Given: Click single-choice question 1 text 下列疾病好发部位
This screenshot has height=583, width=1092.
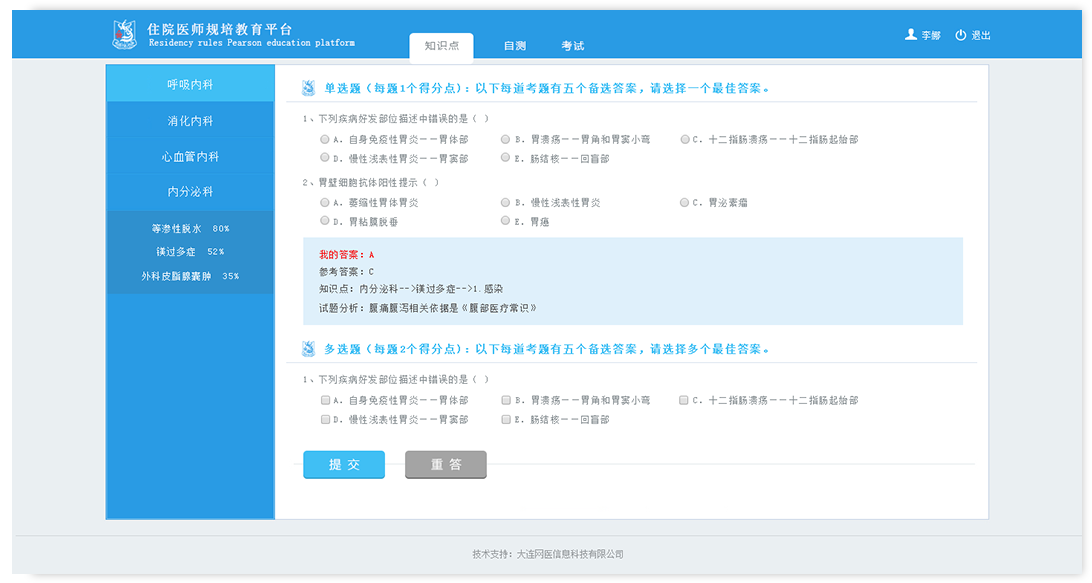Looking at the screenshot, I should (396, 119).
